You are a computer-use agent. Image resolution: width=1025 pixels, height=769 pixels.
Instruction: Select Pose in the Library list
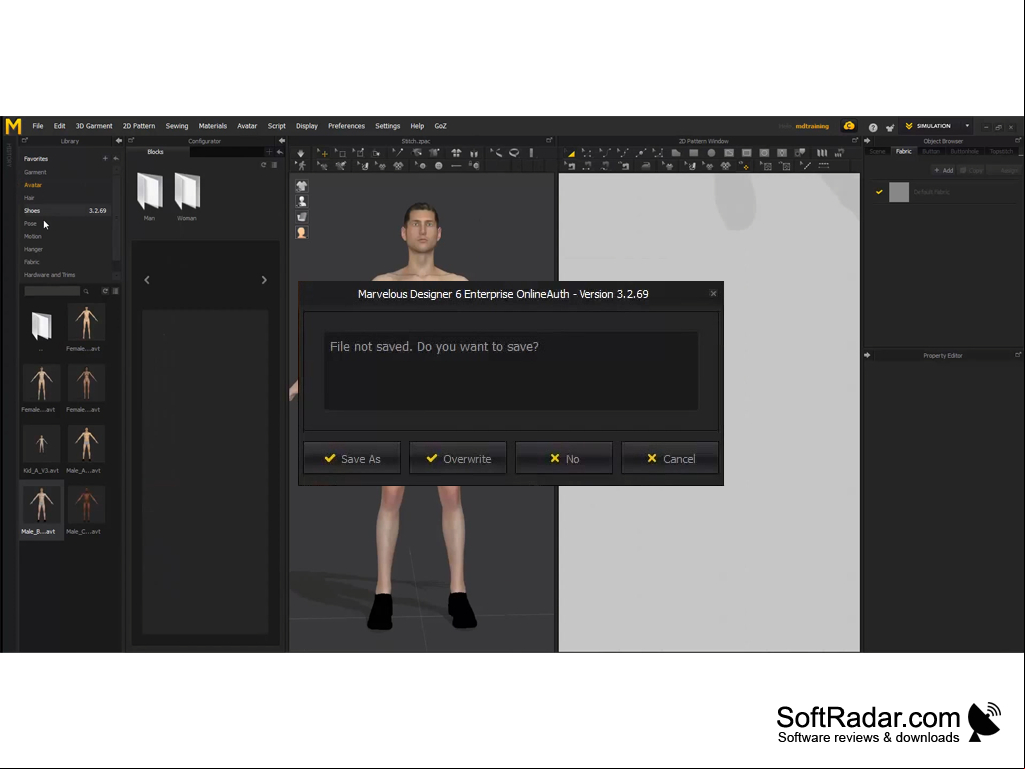pos(30,224)
